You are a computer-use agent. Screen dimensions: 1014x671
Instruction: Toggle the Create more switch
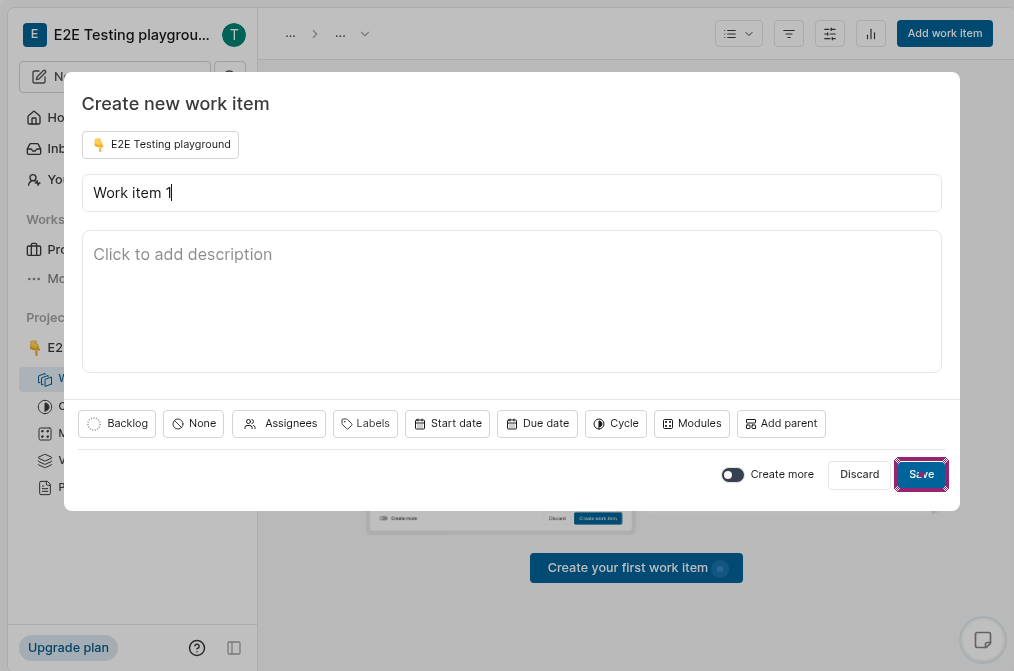733,475
